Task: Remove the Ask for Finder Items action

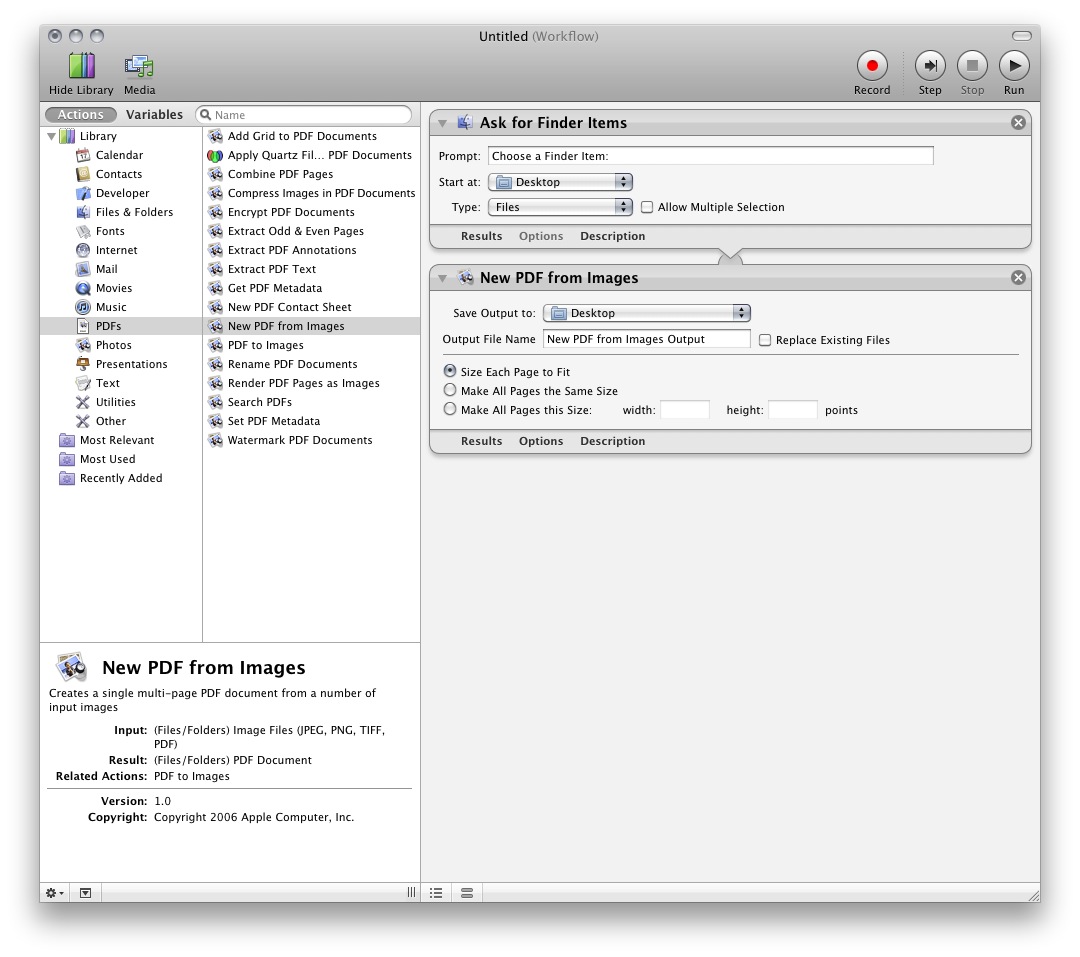Action: 1018,123
